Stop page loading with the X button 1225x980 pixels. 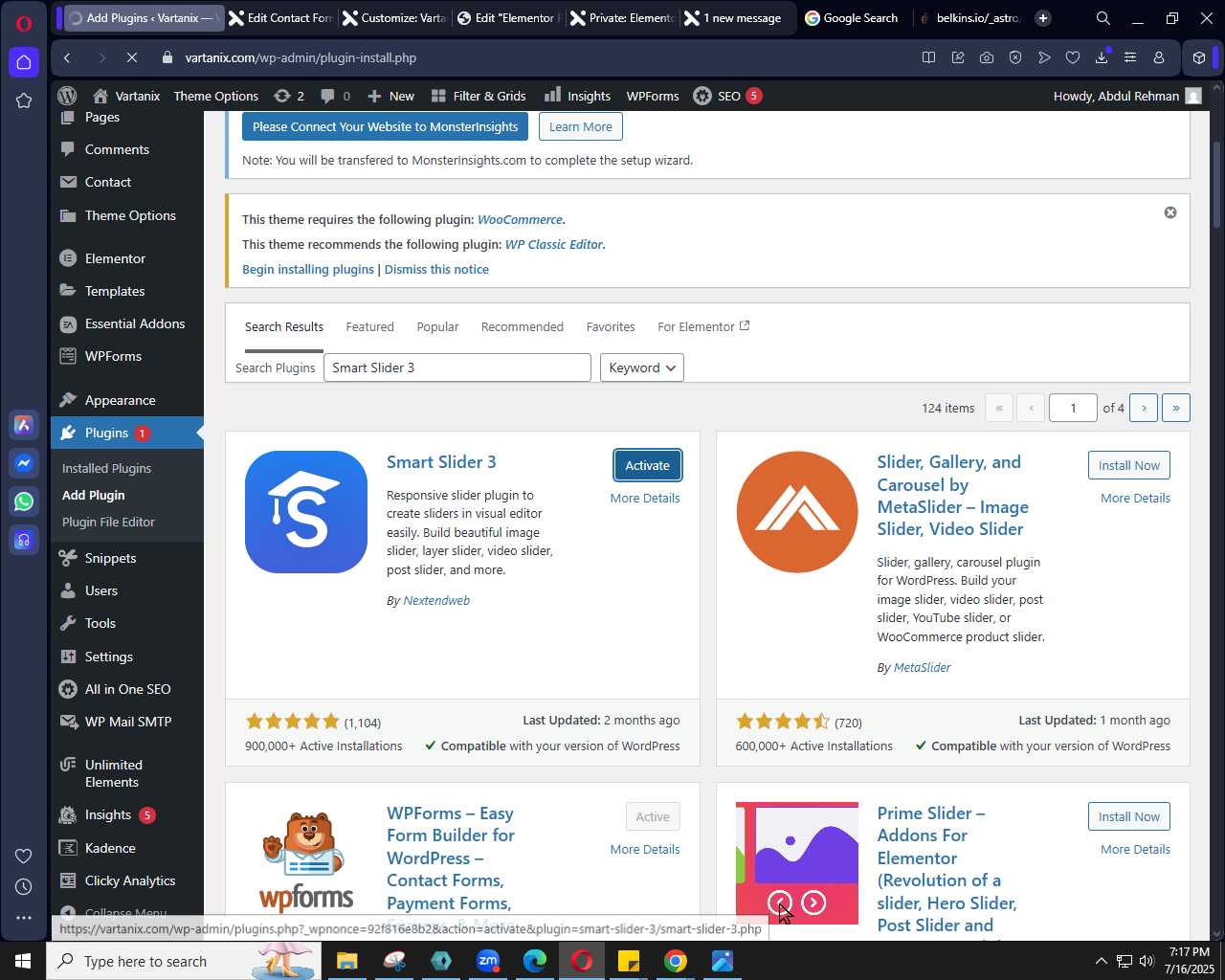pyautogui.click(x=132, y=57)
